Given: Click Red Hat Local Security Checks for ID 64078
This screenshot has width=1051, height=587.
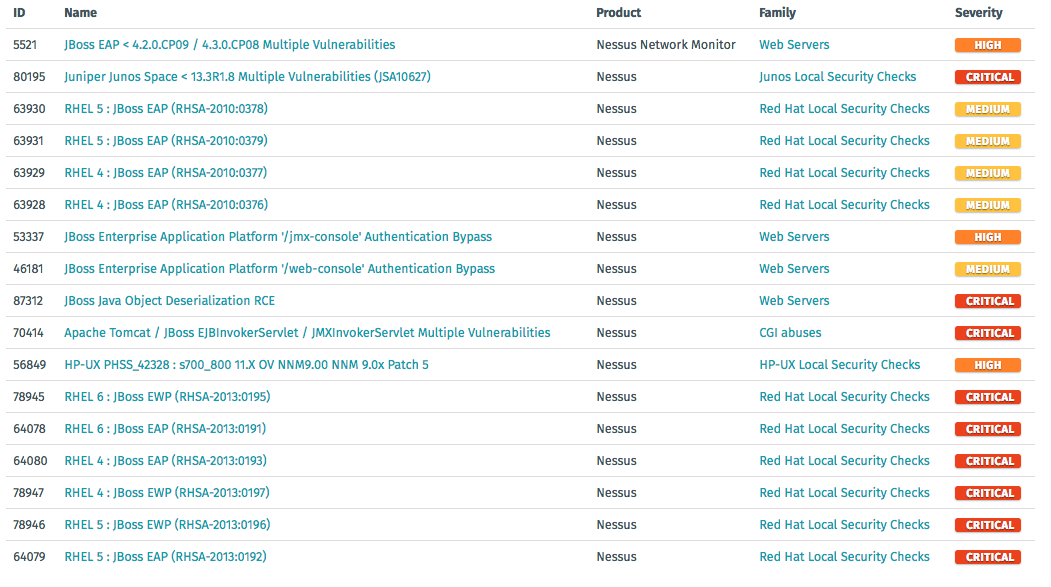Looking at the screenshot, I should pos(845,429).
